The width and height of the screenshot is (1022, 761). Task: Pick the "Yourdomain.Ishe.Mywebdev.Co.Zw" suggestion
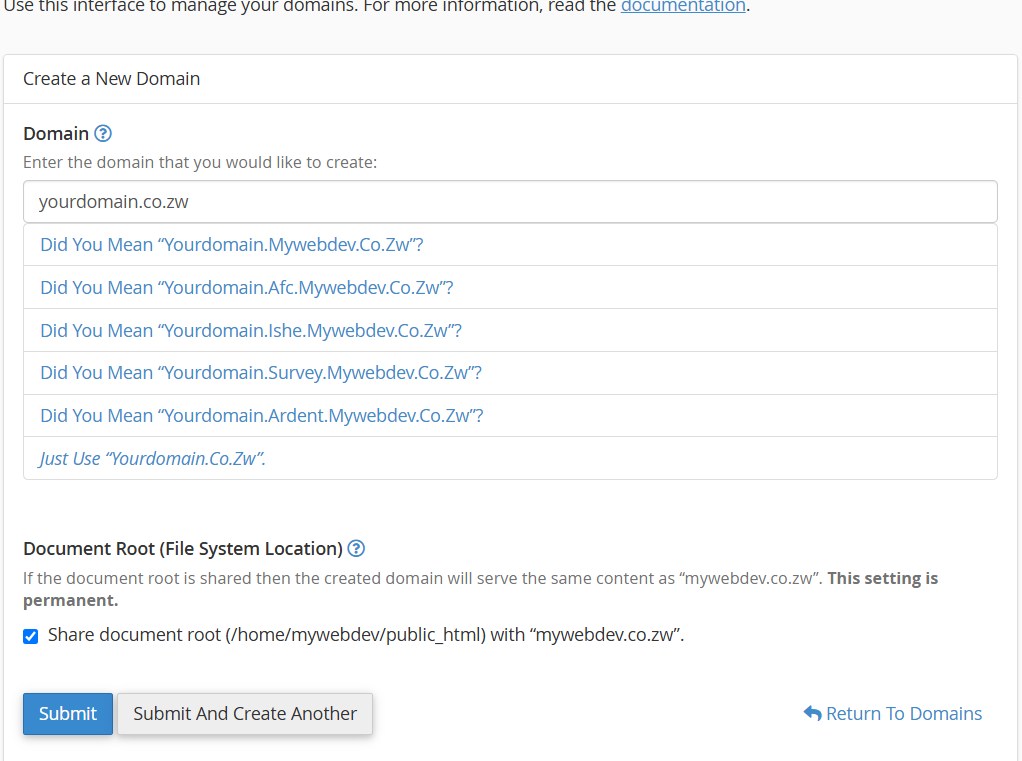pos(251,330)
